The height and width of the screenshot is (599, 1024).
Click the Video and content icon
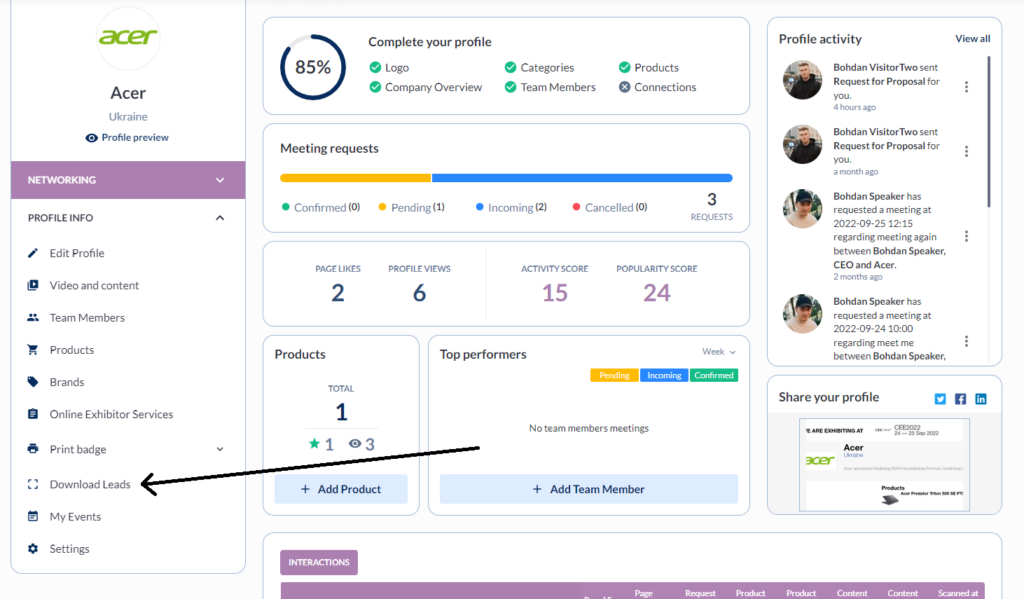tap(33, 285)
